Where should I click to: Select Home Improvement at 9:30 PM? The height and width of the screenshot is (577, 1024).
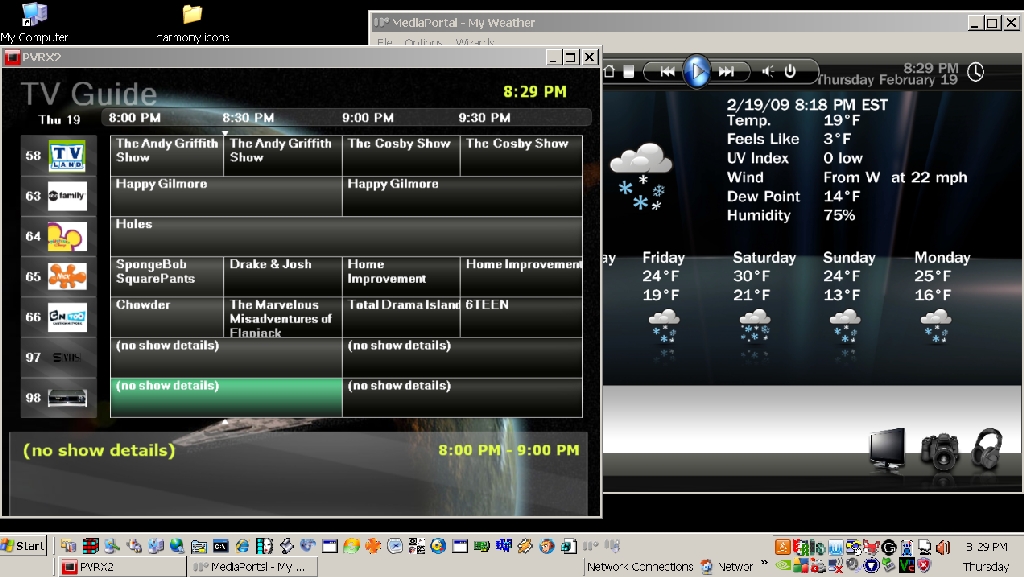coord(521,277)
